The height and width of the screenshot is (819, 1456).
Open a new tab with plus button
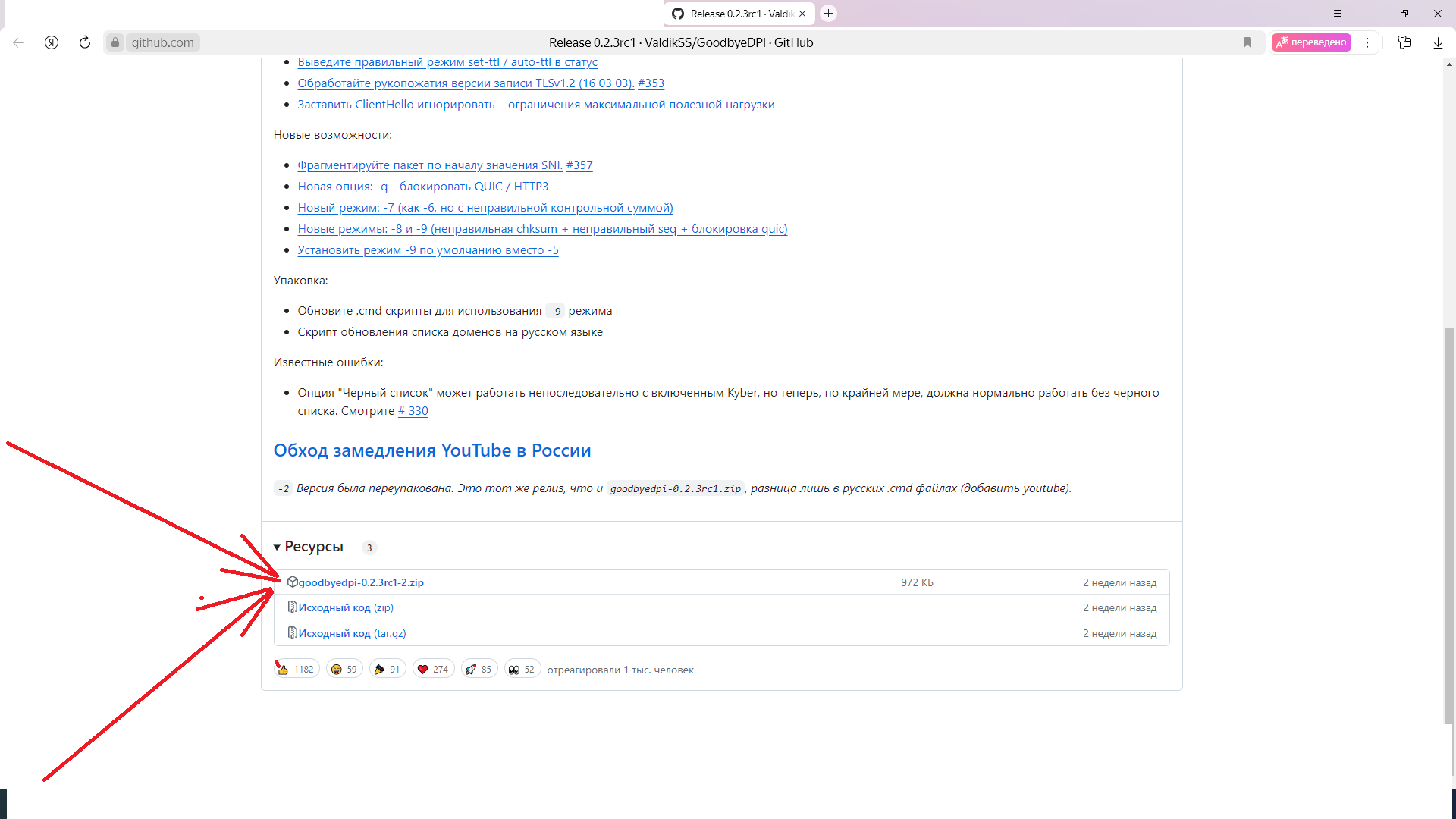click(829, 14)
